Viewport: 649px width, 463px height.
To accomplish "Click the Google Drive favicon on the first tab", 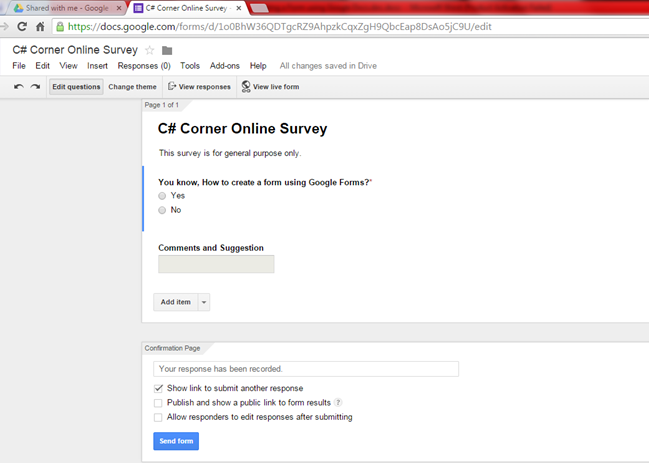I will coord(18,8).
